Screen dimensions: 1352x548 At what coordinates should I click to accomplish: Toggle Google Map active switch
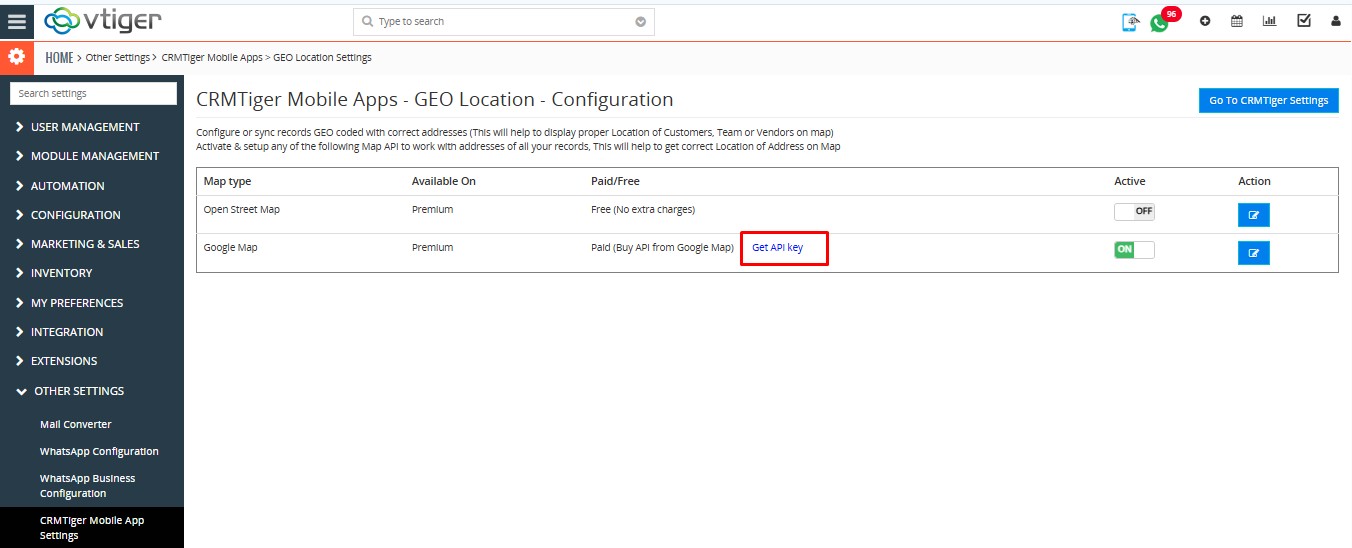(x=1134, y=249)
